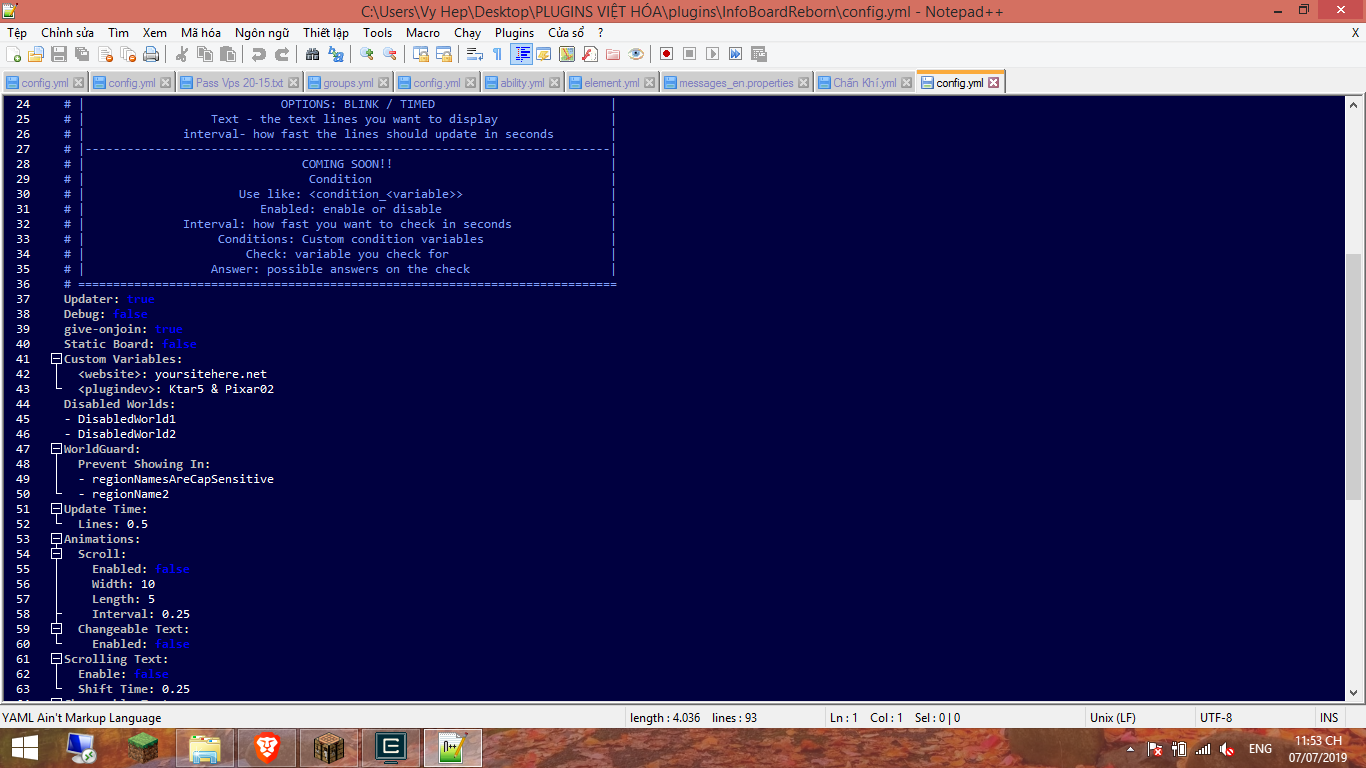The image size is (1366, 768).
Task: Redo the edit via the toolbar
Action: (282, 54)
